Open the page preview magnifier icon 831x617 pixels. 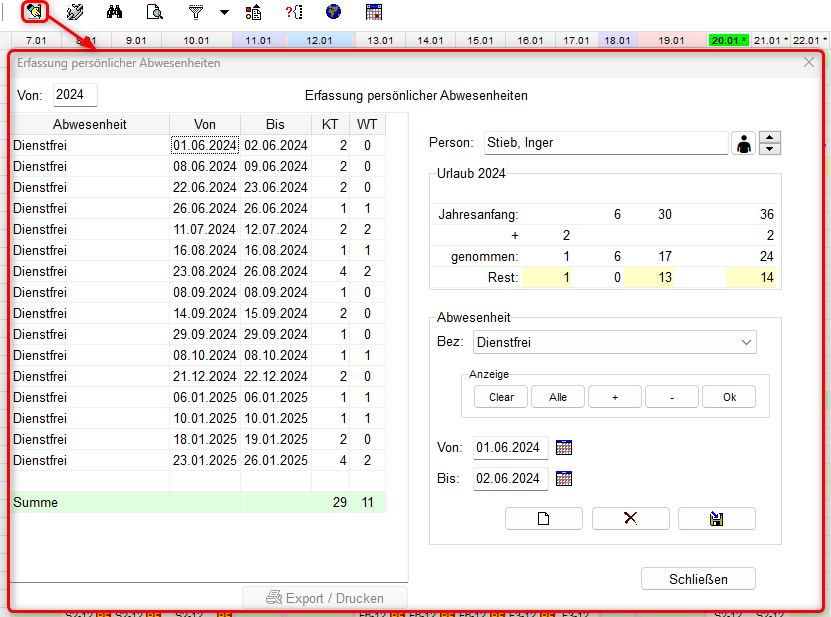pyautogui.click(x=154, y=13)
